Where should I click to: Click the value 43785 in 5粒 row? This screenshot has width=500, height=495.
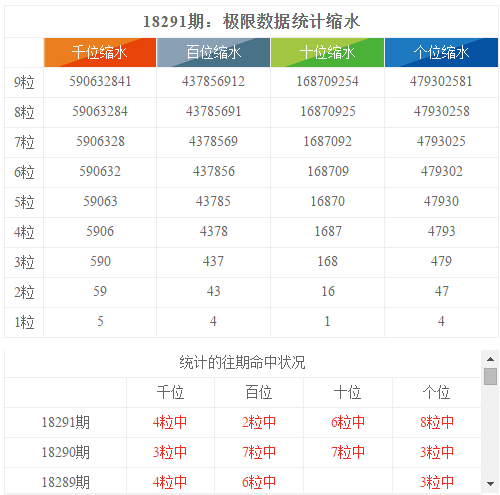click(213, 201)
